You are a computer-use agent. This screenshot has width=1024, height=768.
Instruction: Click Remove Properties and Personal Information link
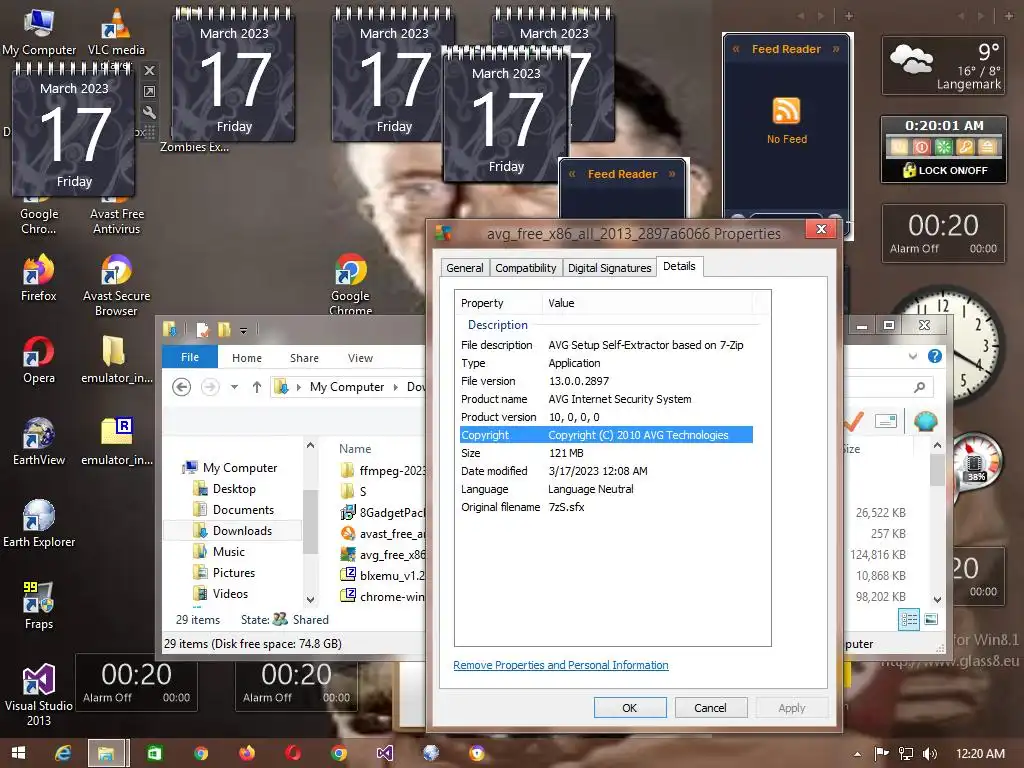561,665
